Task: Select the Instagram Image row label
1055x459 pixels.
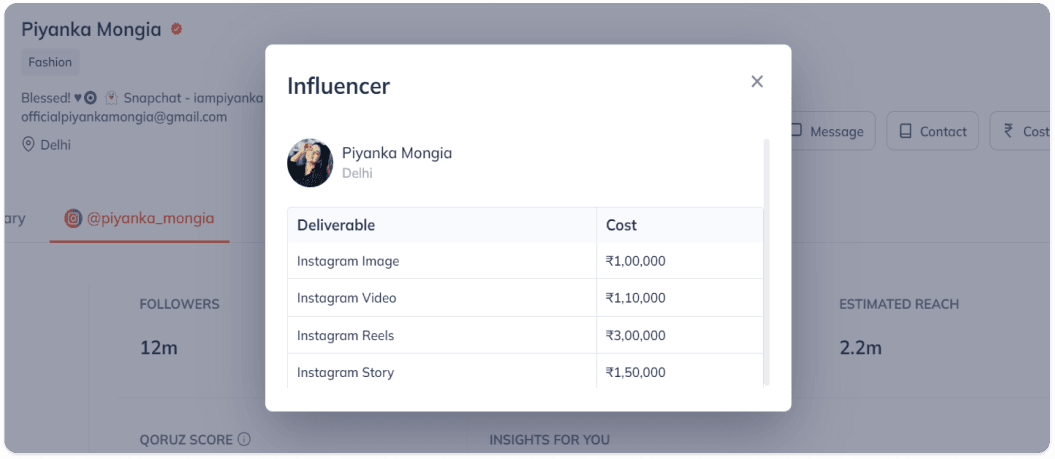Action: pos(348,261)
